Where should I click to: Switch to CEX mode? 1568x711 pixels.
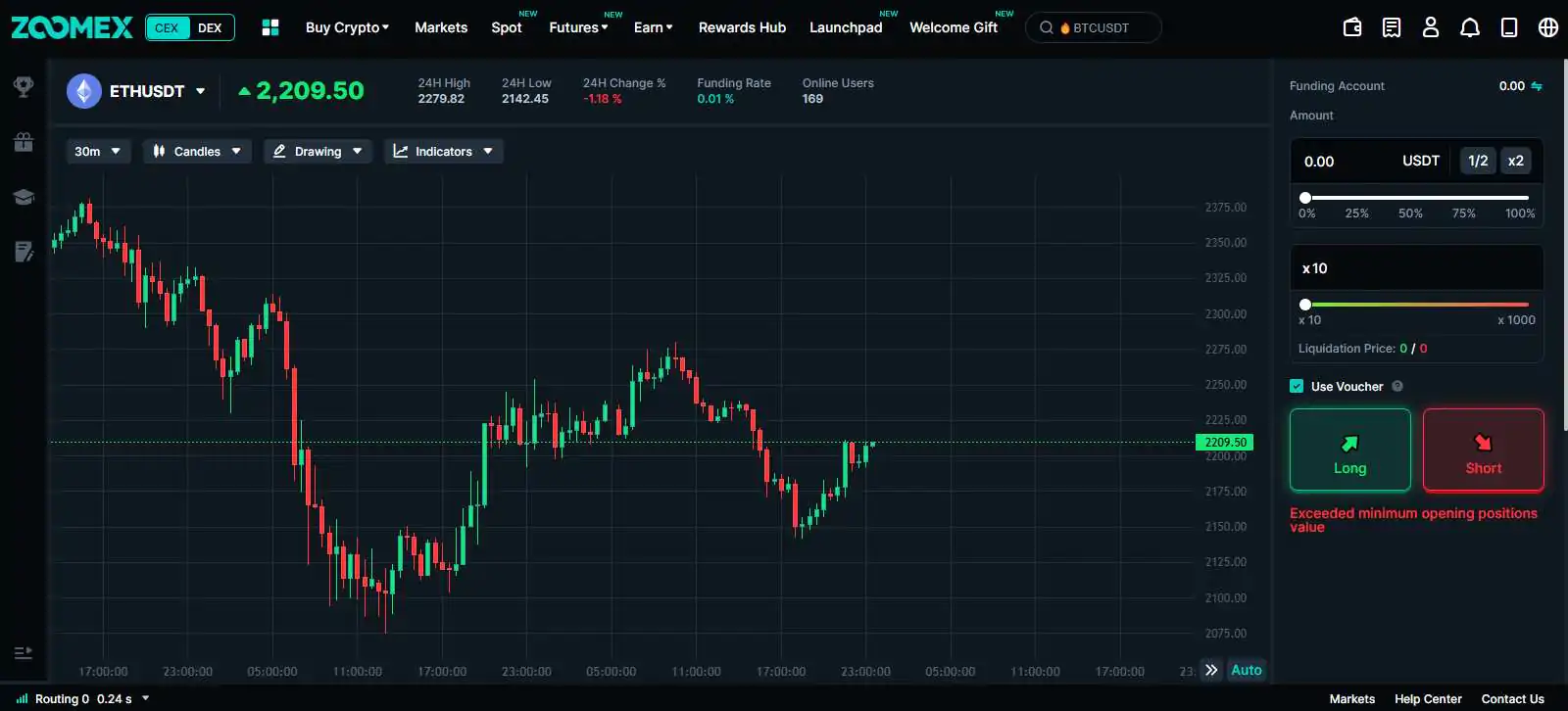(167, 27)
